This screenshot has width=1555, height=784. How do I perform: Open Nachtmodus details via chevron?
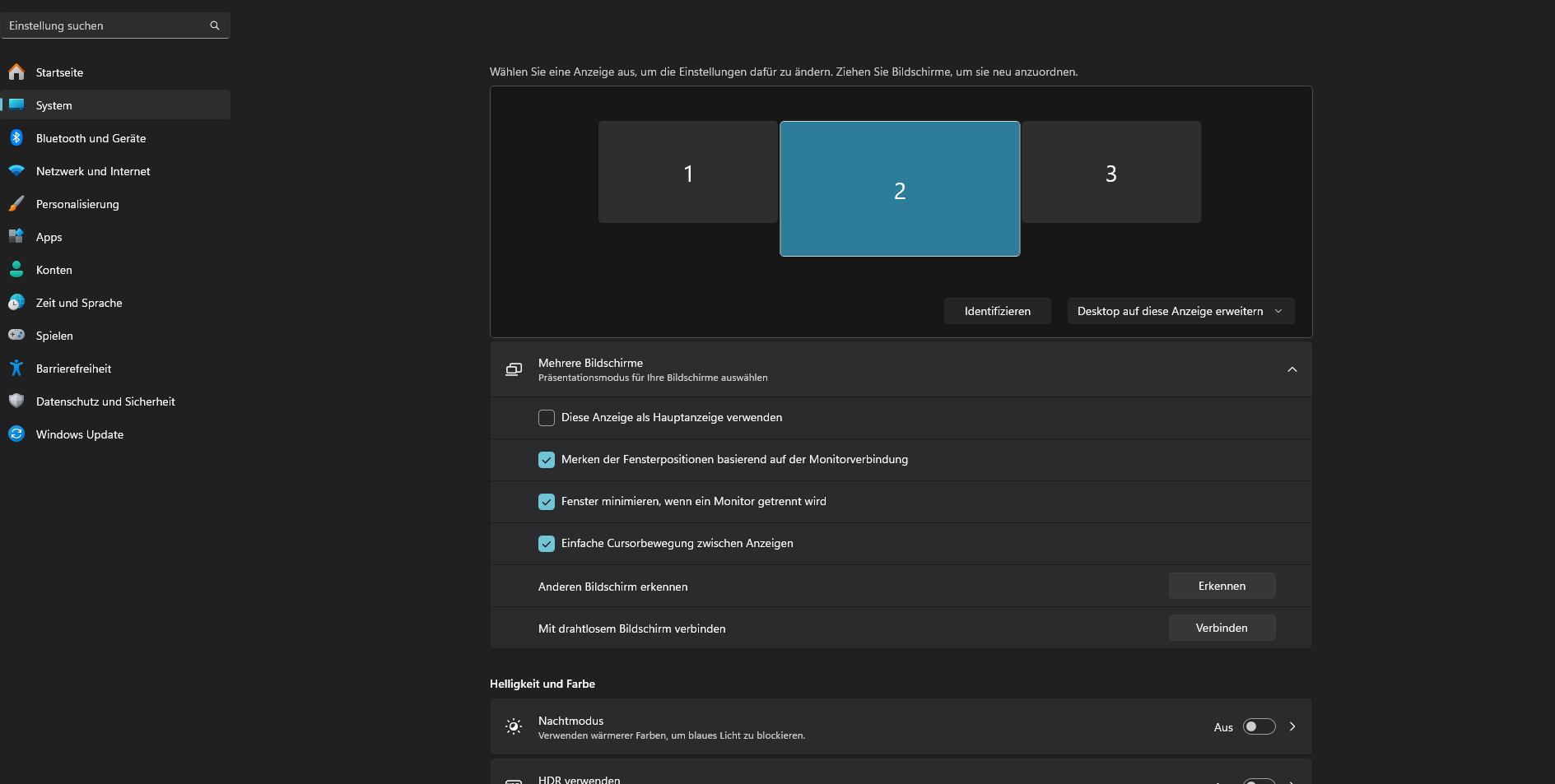pos(1292,726)
